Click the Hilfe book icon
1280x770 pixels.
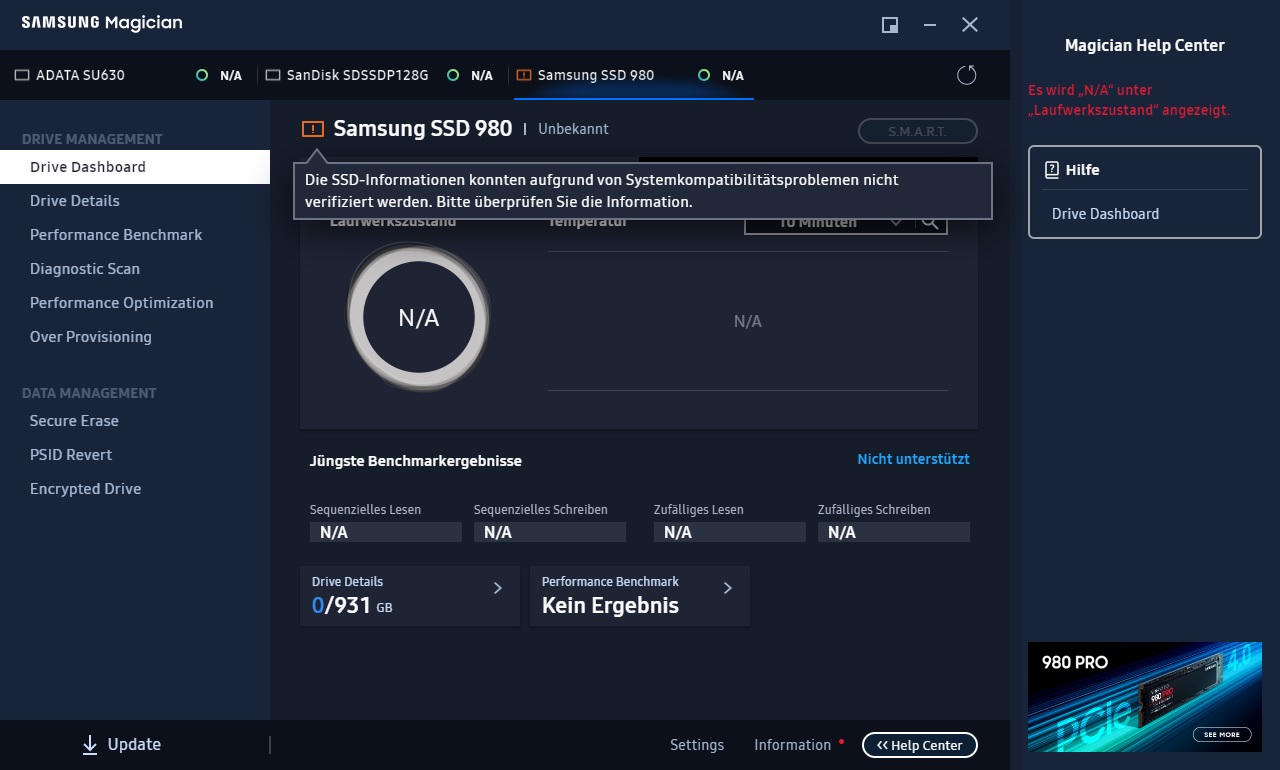[1051, 170]
